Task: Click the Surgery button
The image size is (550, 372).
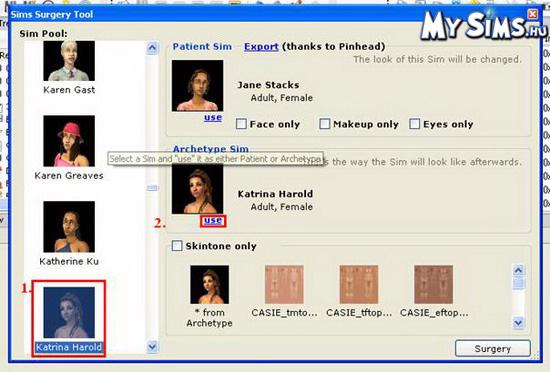Action: [x=493, y=349]
